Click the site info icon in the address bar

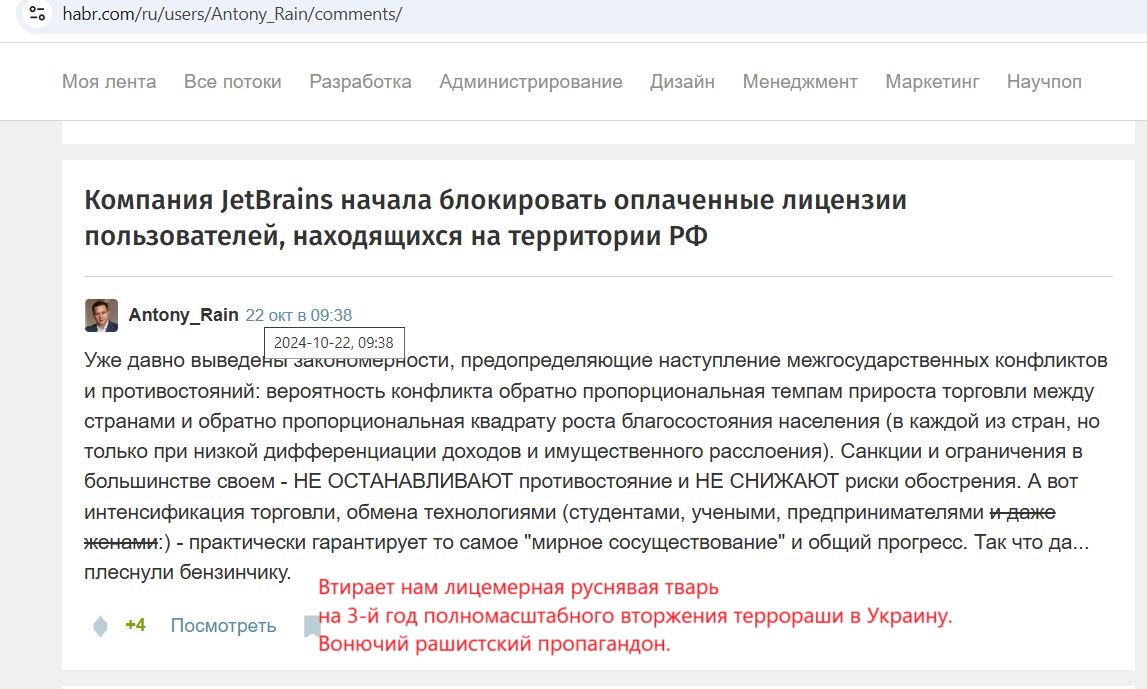pos(37,13)
